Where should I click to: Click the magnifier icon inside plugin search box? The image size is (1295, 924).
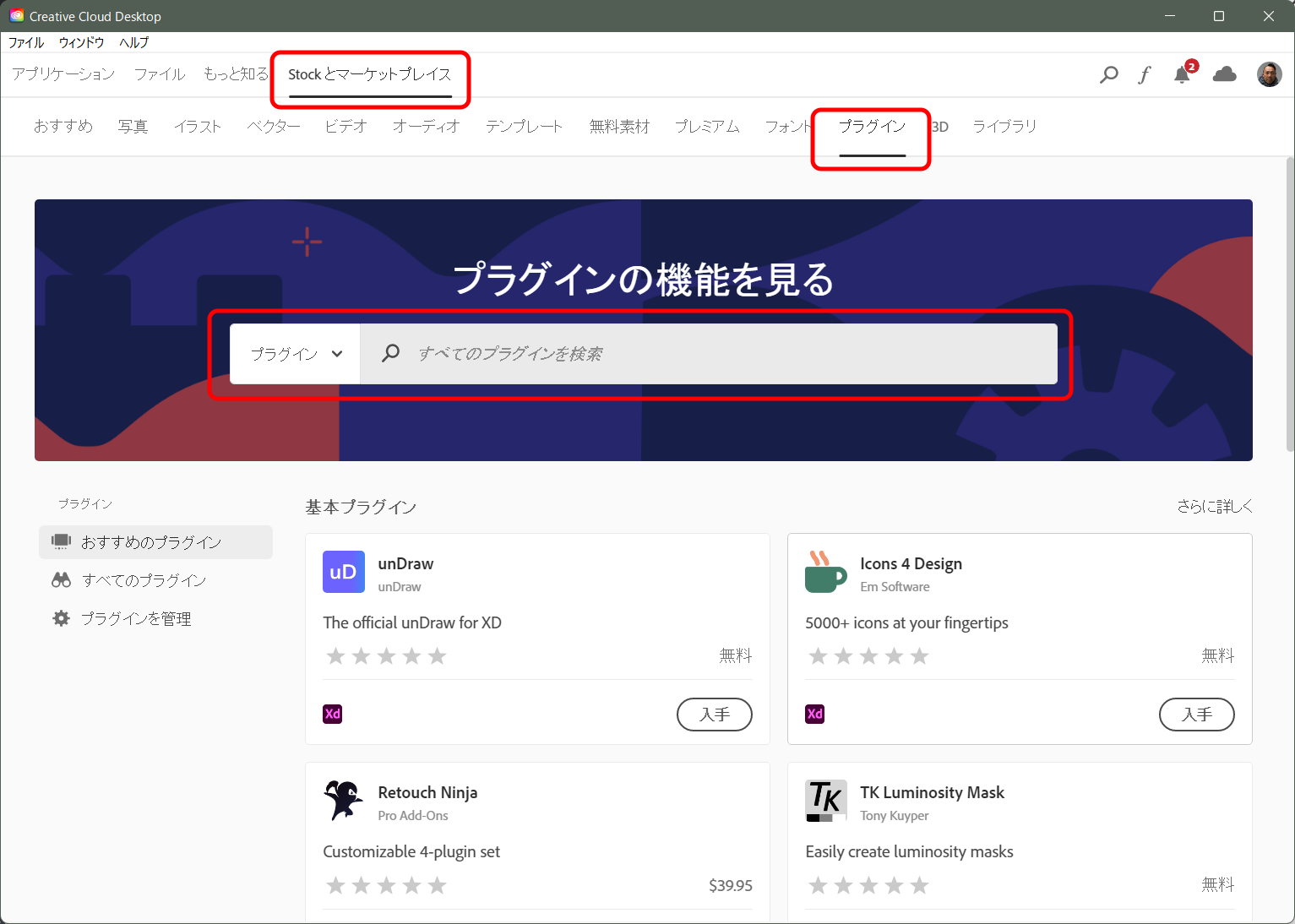pyautogui.click(x=390, y=353)
